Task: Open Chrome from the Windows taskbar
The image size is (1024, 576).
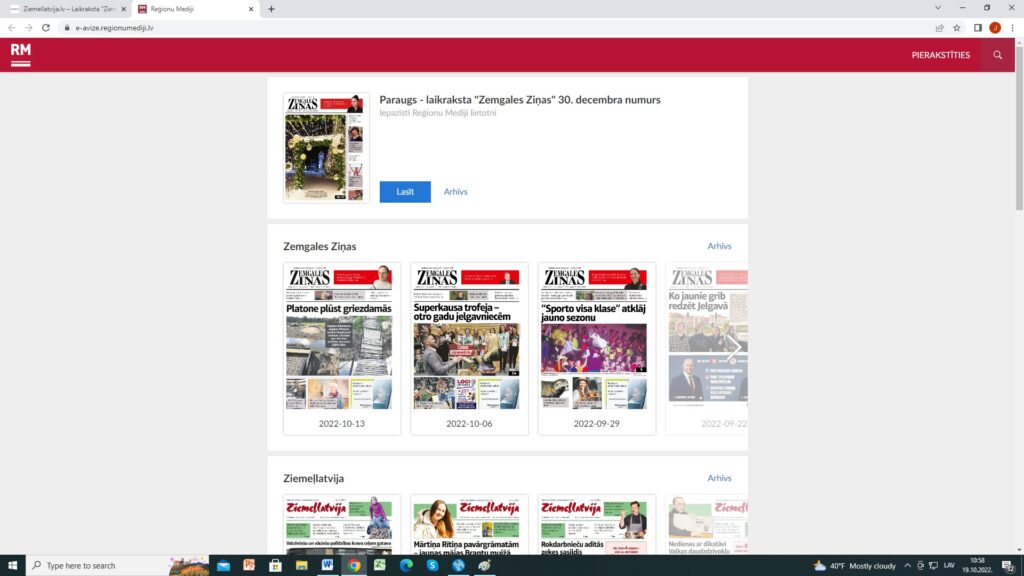Action: [x=353, y=565]
